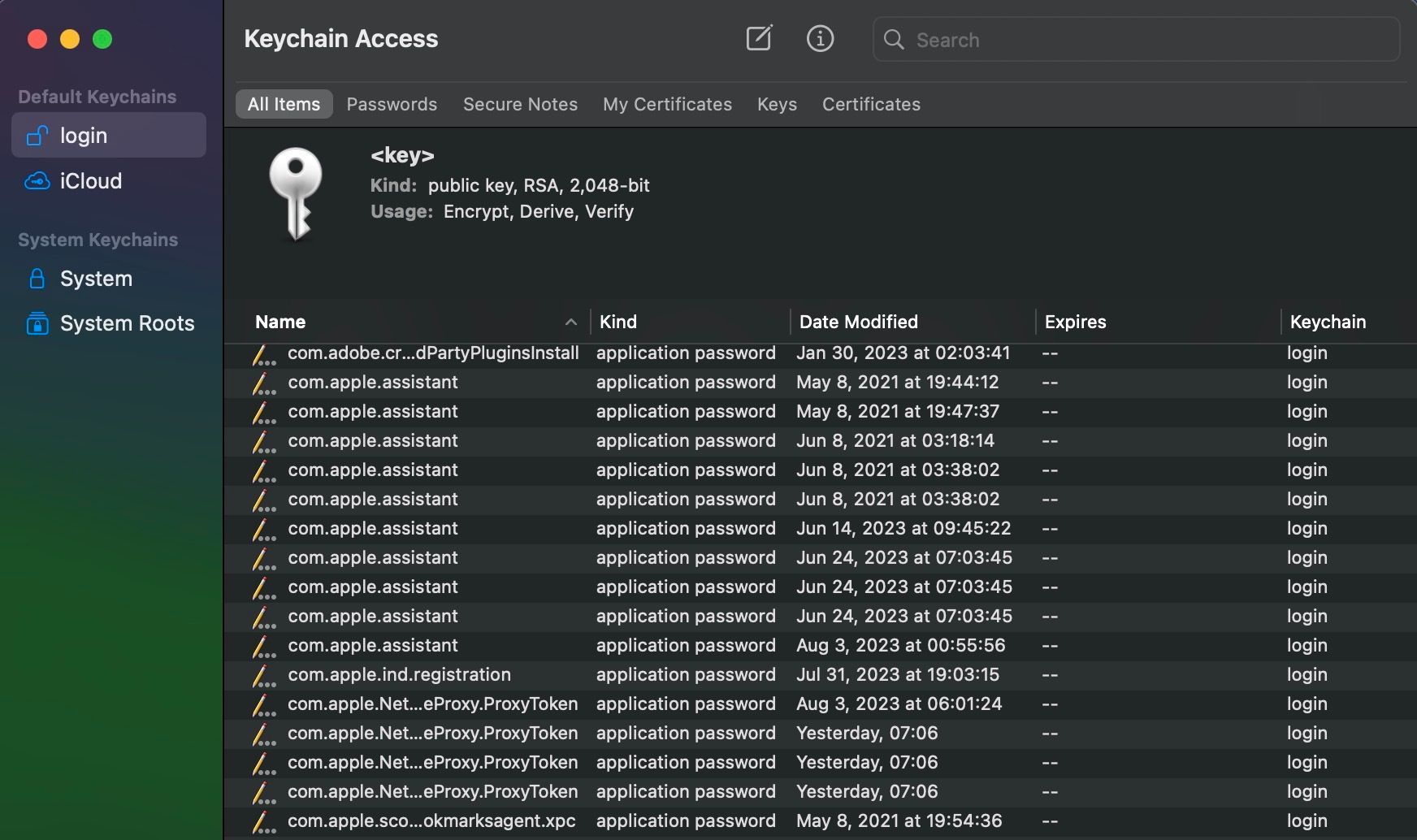
Task: Select the login keychain unlocked padlock icon
Action: pyautogui.click(x=37, y=136)
